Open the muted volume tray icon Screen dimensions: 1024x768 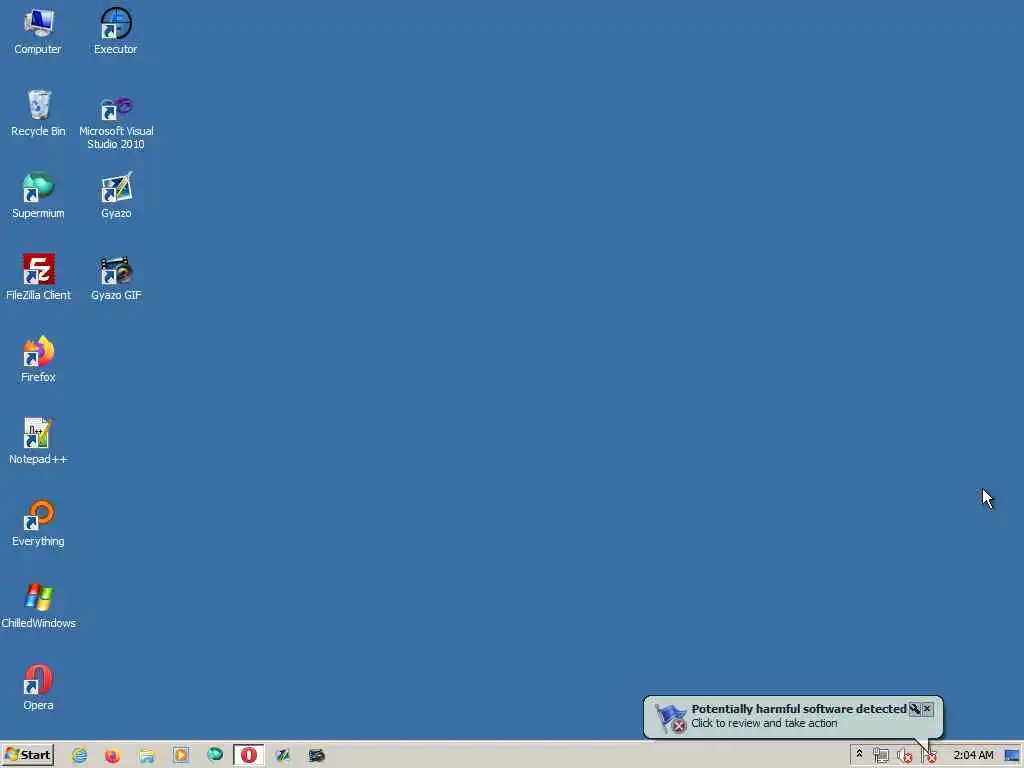(904, 756)
